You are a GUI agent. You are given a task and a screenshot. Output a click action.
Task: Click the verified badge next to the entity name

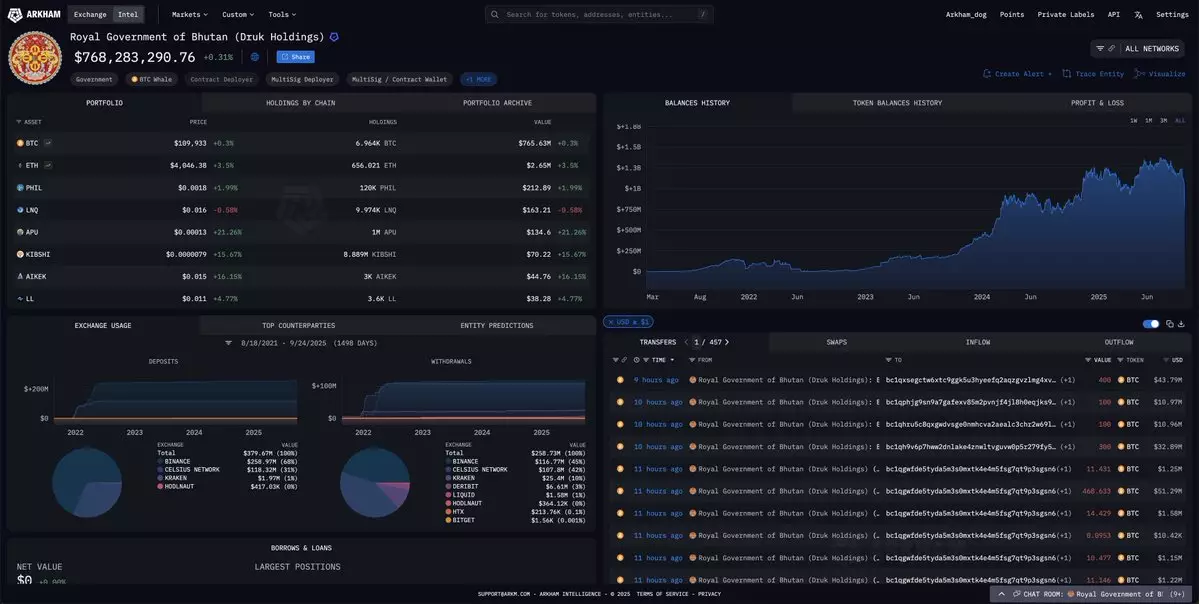coord(334,37)
